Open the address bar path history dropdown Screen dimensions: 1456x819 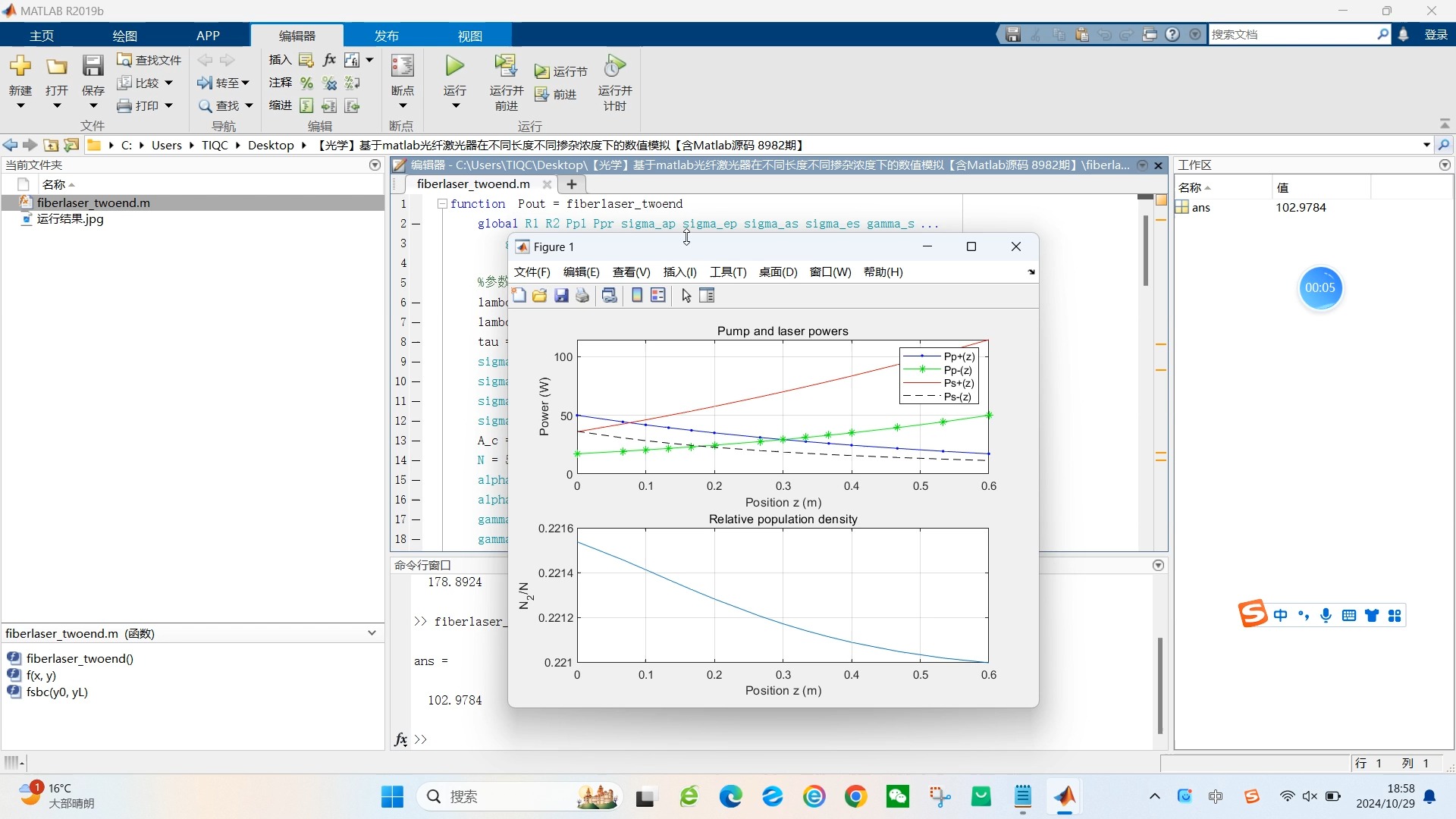tap(1426, 145)
